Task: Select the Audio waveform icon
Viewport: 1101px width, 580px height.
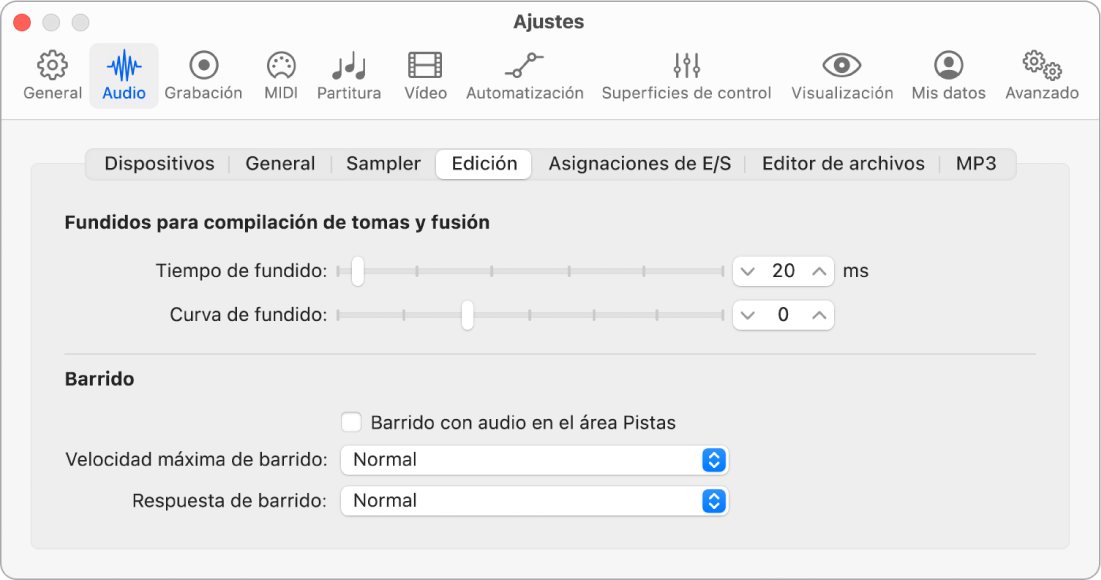Action: (124, 66)
